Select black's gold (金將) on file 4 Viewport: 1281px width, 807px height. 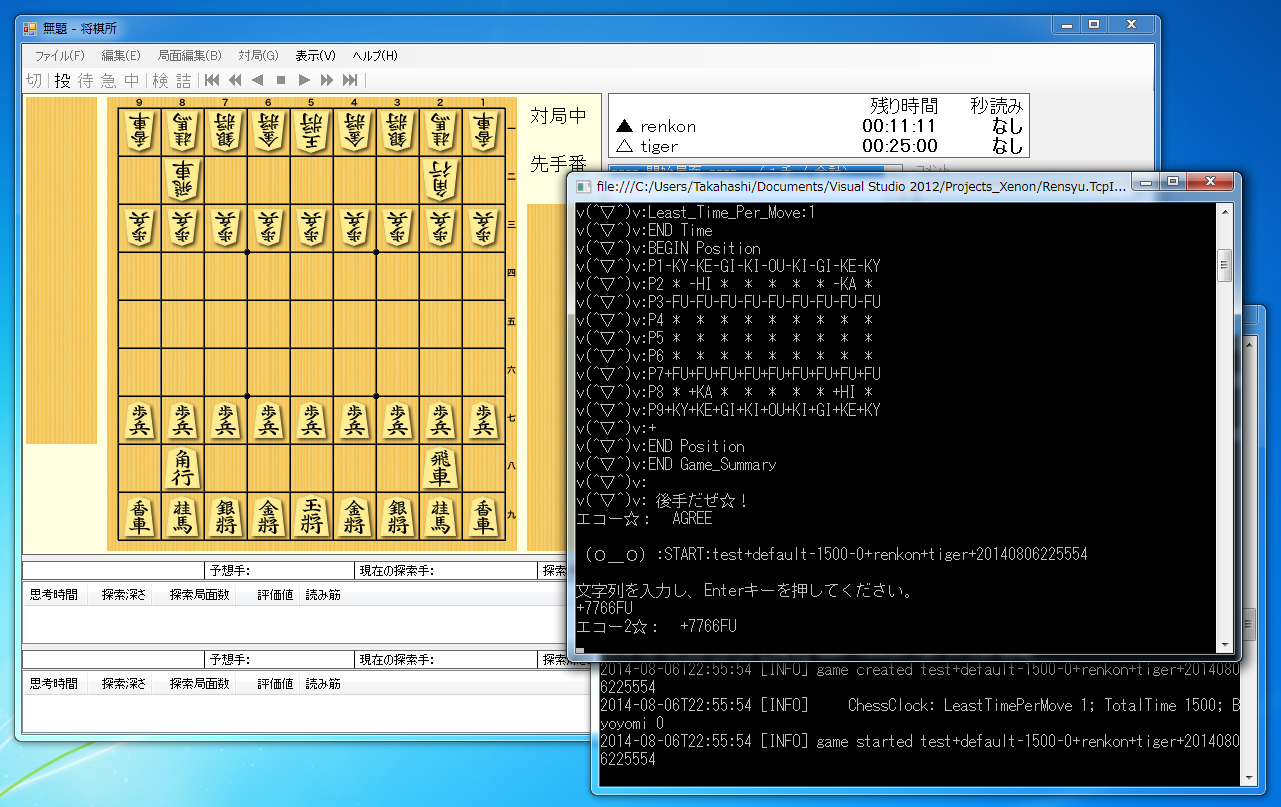(x=355, y=517)
